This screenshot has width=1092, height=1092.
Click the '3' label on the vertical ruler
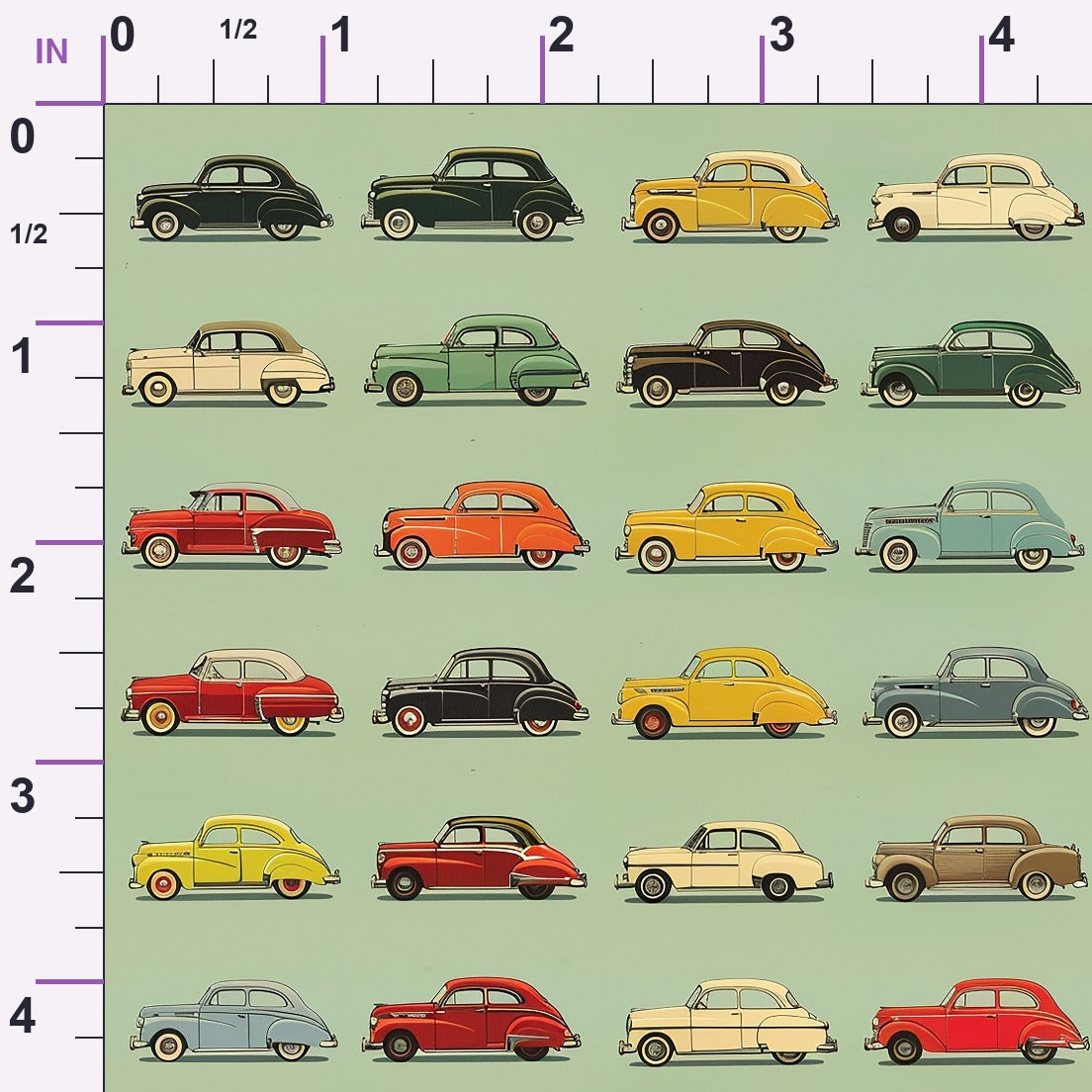coord(23,796)
